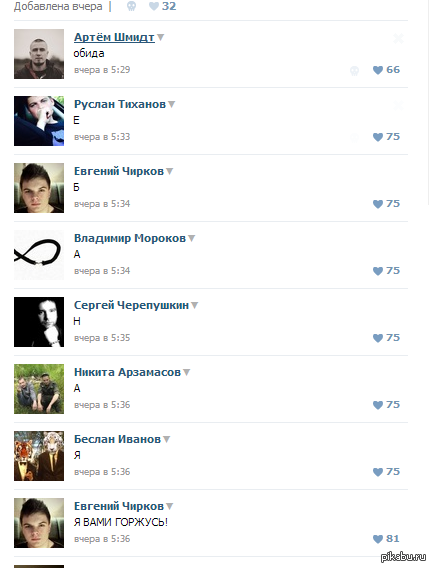Like Руслан Тиханов's comment heart icon
The image size is (431, 568).
pyautogui.click(x=378, y=137)
